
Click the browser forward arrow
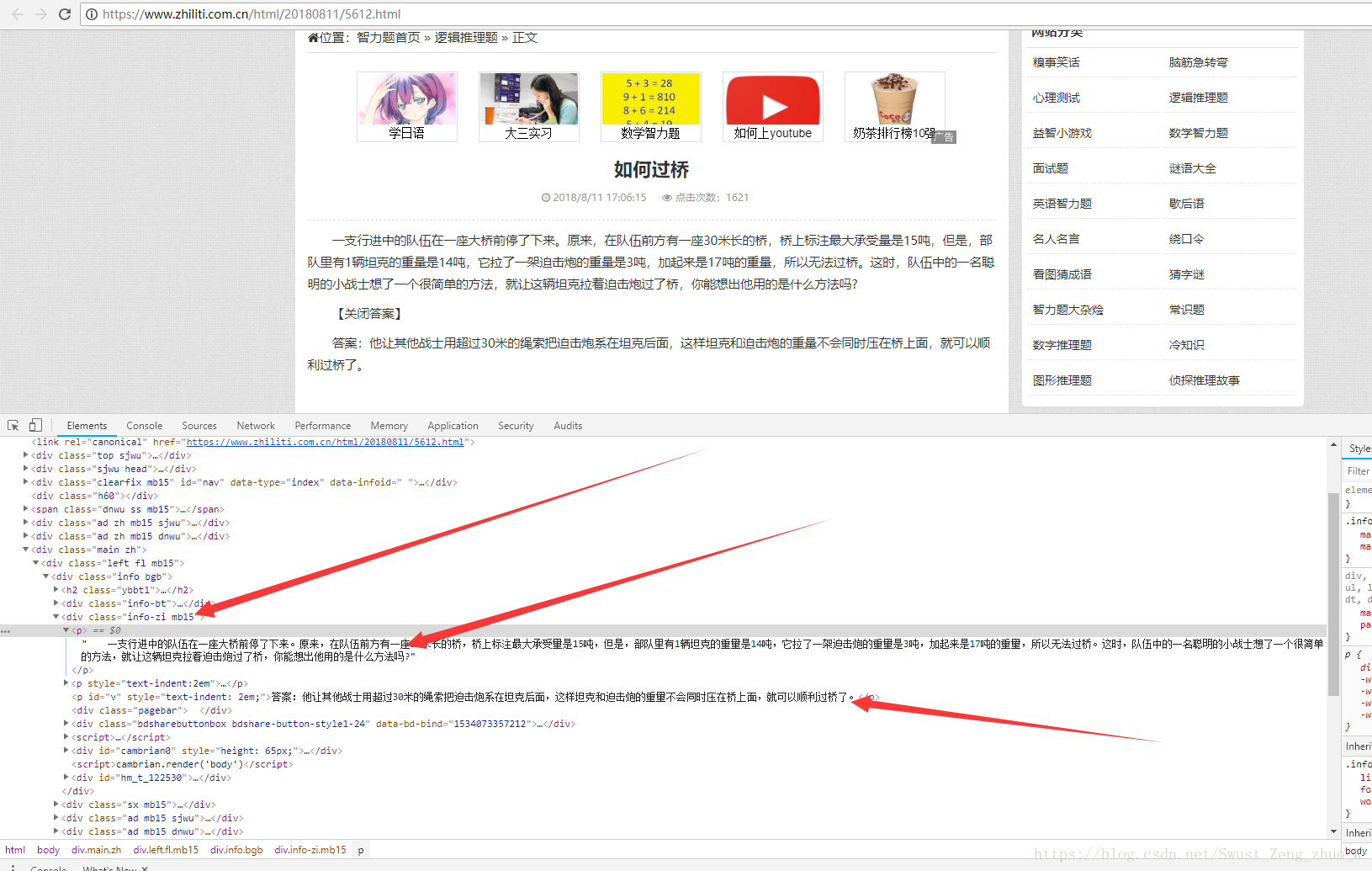40,13
